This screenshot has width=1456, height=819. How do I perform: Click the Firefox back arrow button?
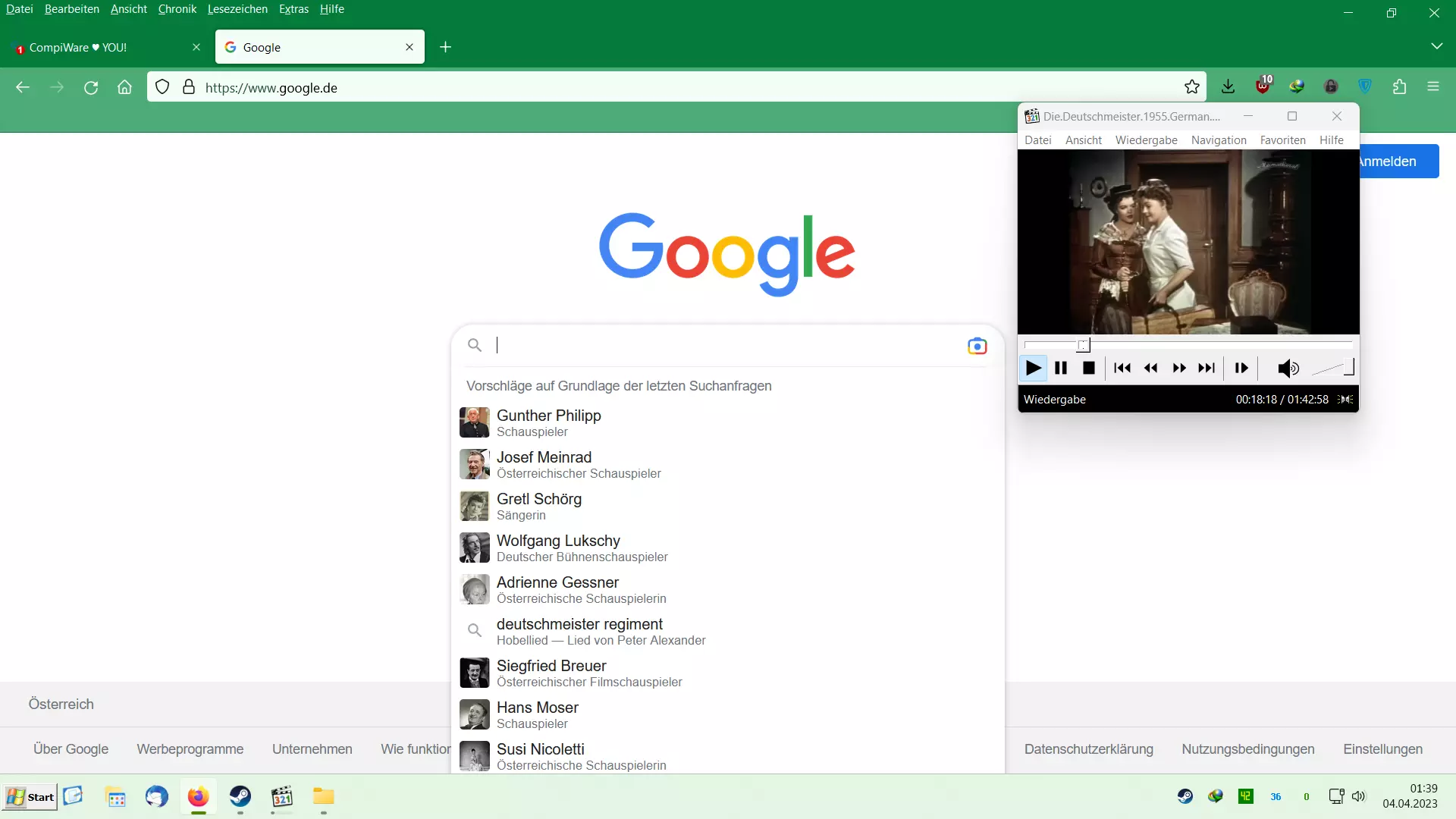[23, 87]
